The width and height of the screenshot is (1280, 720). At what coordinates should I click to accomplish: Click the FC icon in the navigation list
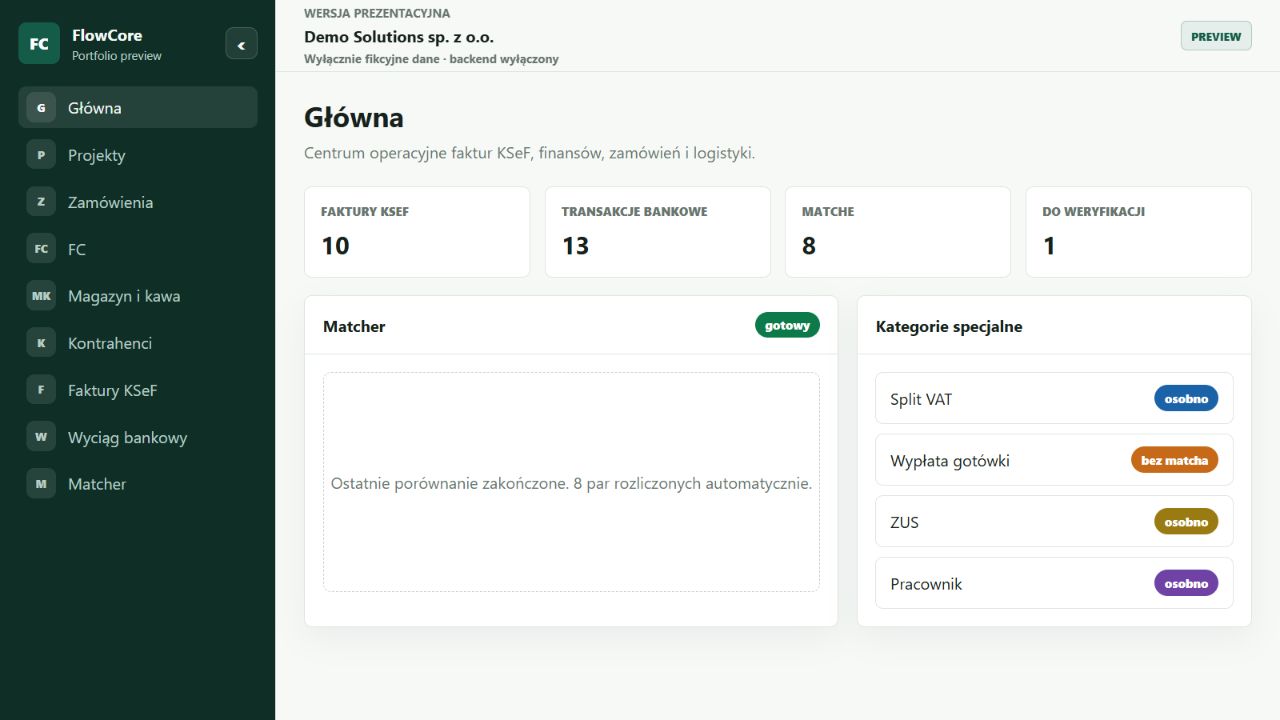pos(41,249)
